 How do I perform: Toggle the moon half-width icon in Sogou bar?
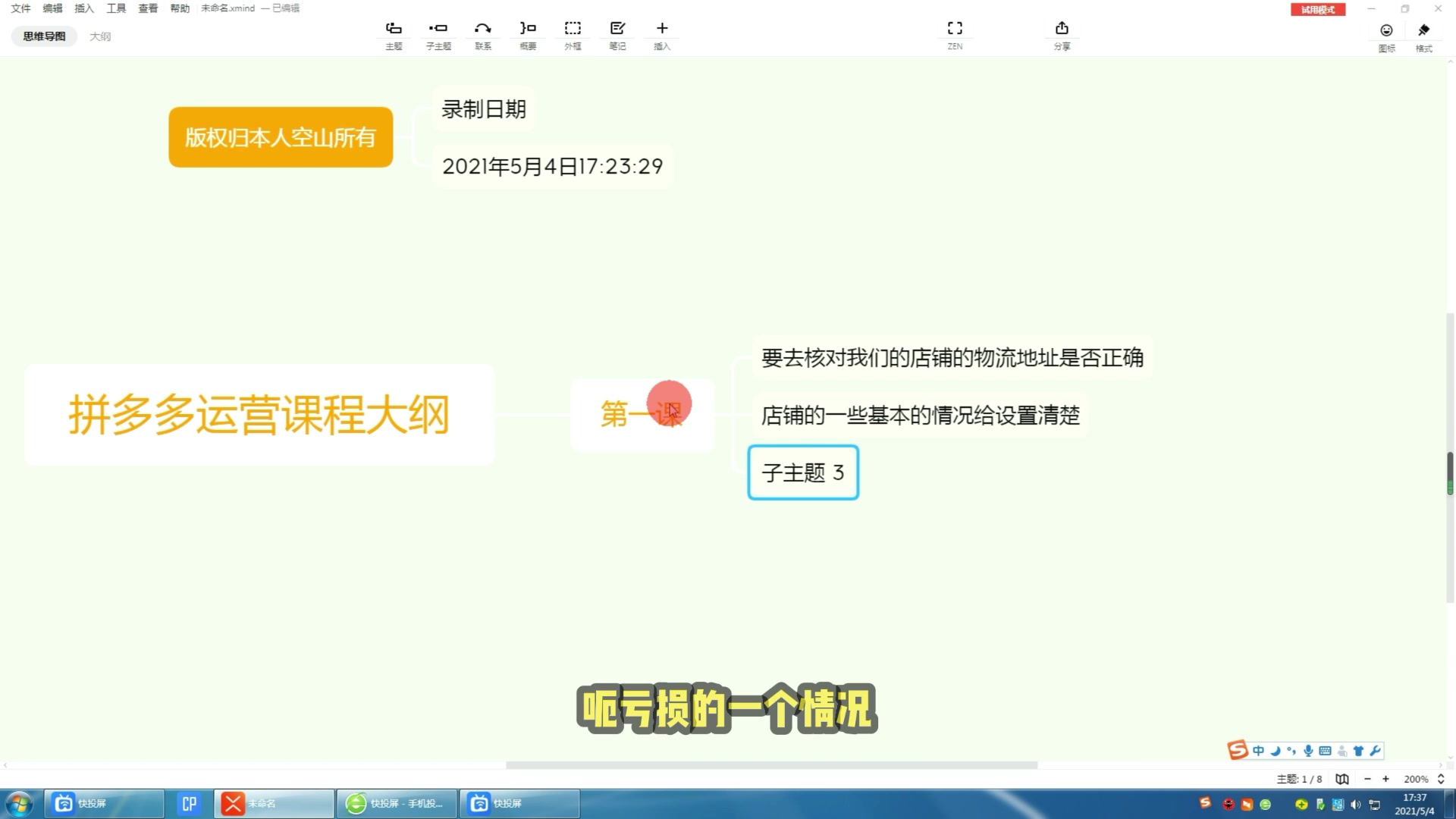1276,751
